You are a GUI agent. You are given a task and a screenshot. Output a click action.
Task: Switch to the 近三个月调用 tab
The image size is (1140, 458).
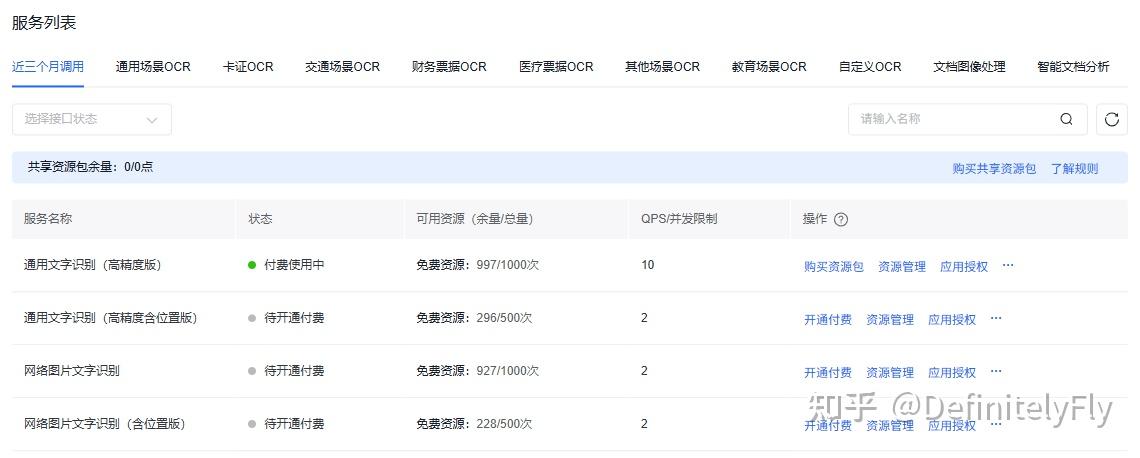point(48,67)
